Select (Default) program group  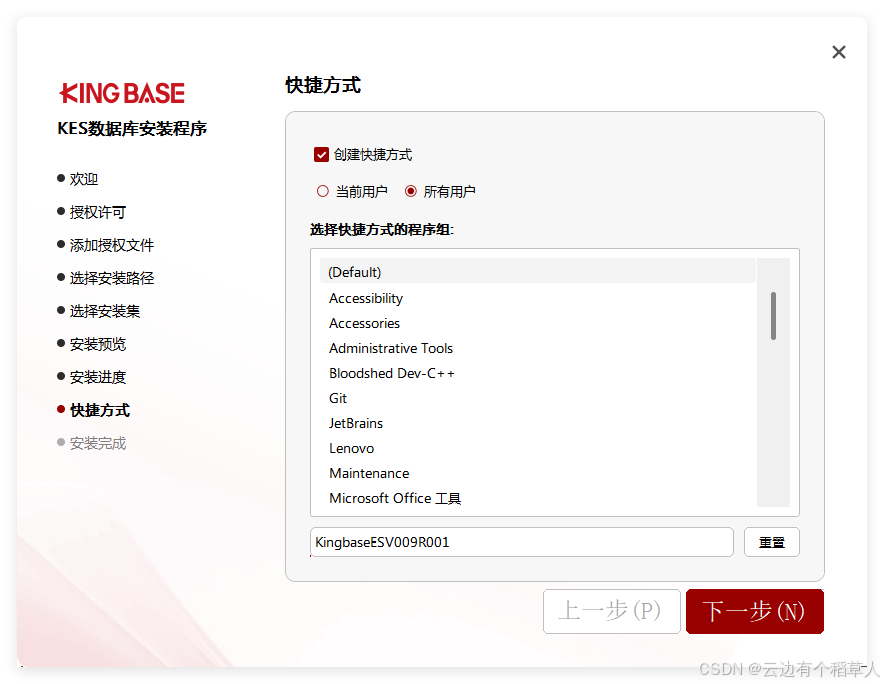(x=538, y=272)
